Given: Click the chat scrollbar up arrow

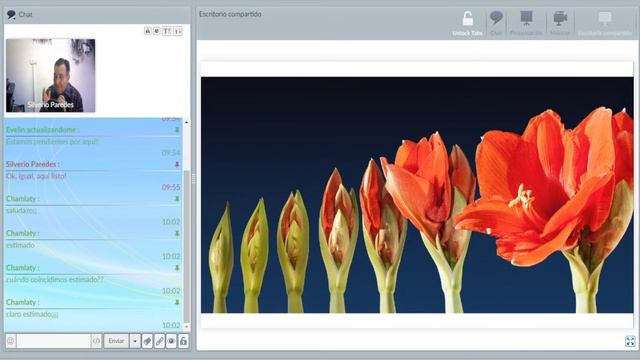Looking at the screenshot, I should click(187, 122).
